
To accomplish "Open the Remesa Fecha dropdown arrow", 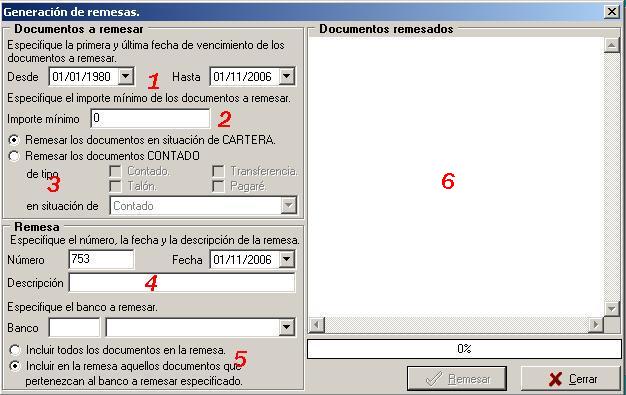I will tap(287, 259).
